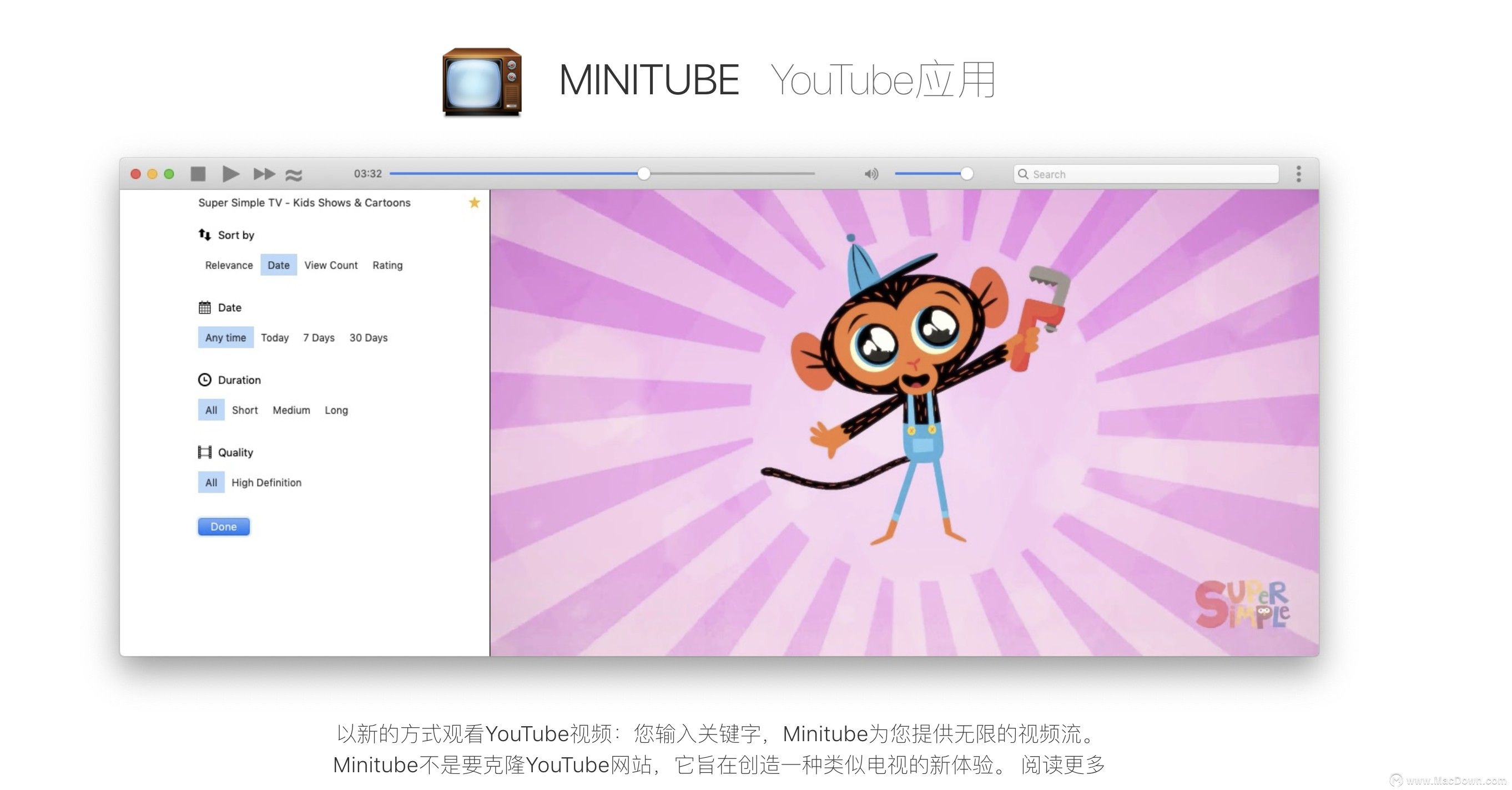Star the Super Simple TV channel

coord(473,203)
